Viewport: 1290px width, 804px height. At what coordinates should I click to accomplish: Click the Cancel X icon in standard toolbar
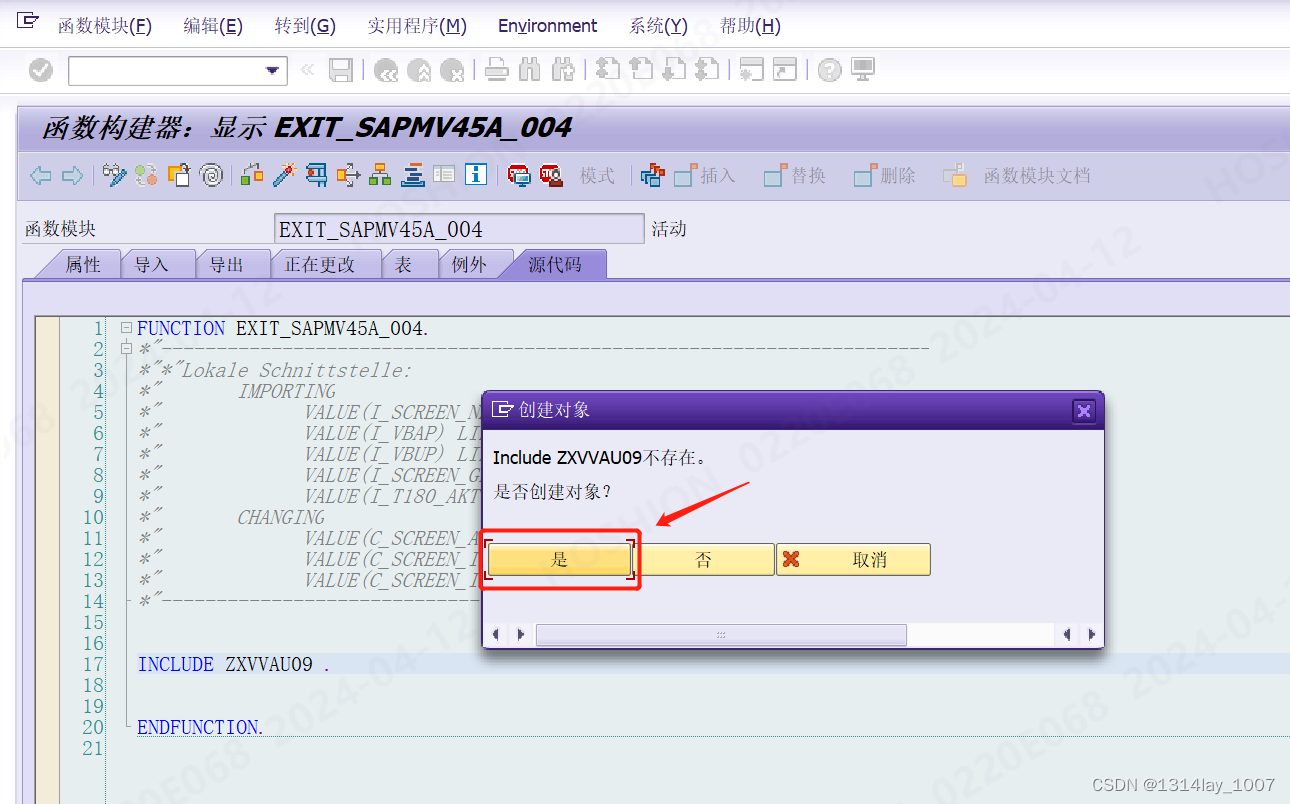point(452,70)
